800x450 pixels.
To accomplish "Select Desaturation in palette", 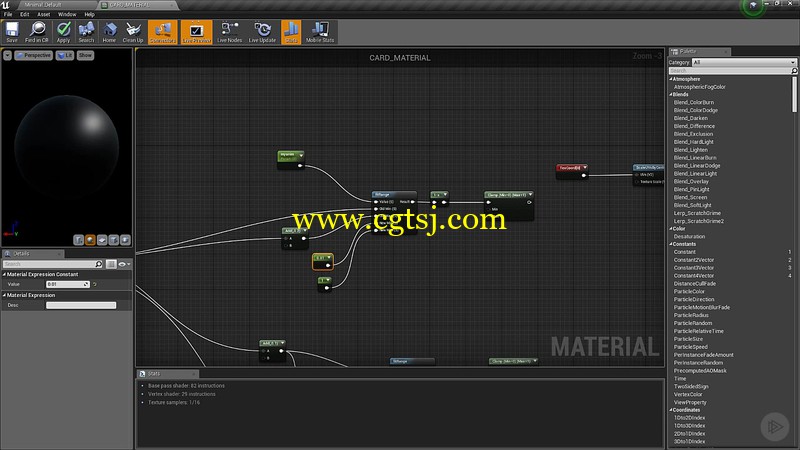I will tap(689, 236).
